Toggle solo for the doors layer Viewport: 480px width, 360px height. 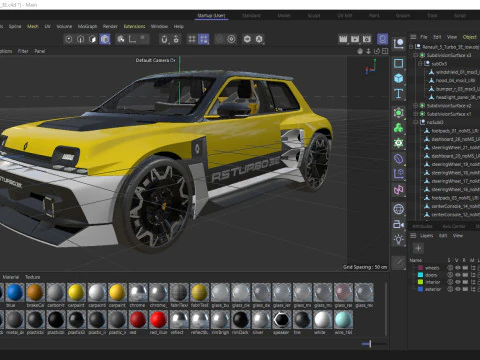tap(450, 275)
